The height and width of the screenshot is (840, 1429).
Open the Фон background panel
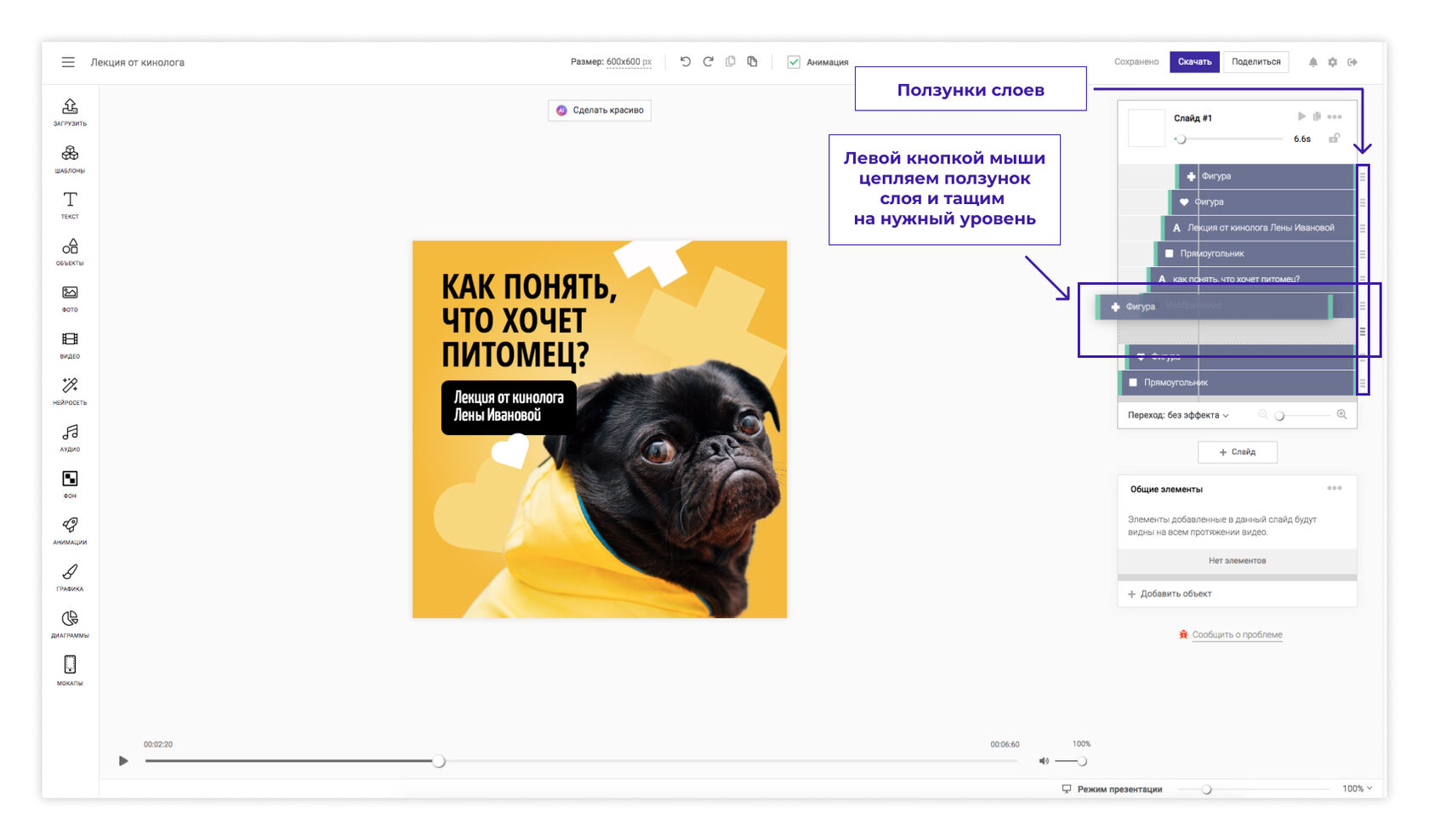click(x=70, y=485)
